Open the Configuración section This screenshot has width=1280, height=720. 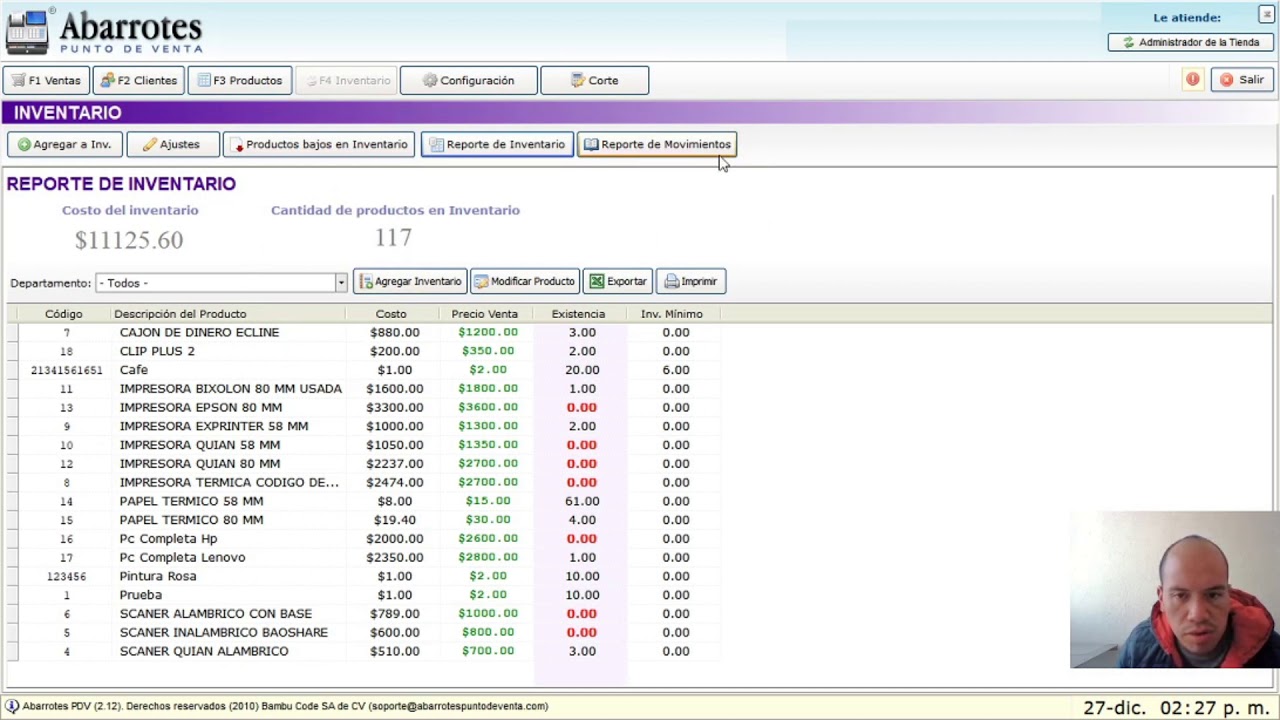[x=468, y=80]
